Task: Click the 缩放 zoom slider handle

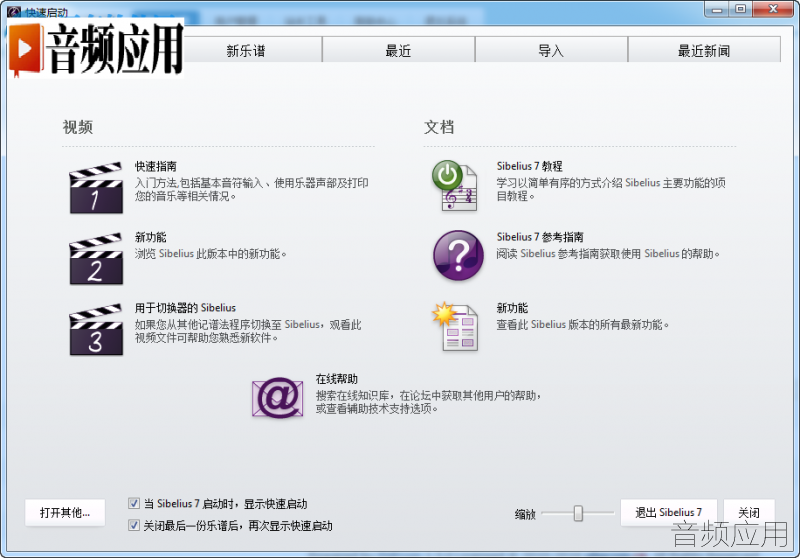Action: pos(578,513)
